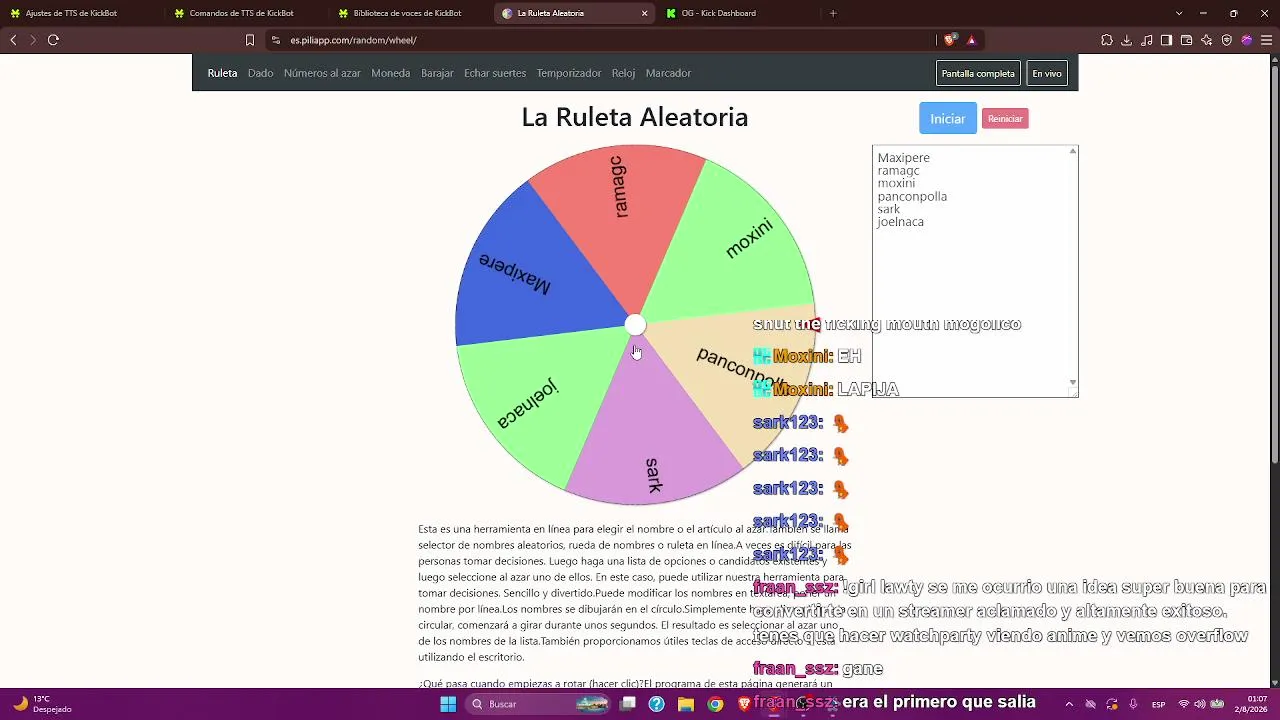Open the Windows Start menu
1280x720 pixels.
point(448,704)
